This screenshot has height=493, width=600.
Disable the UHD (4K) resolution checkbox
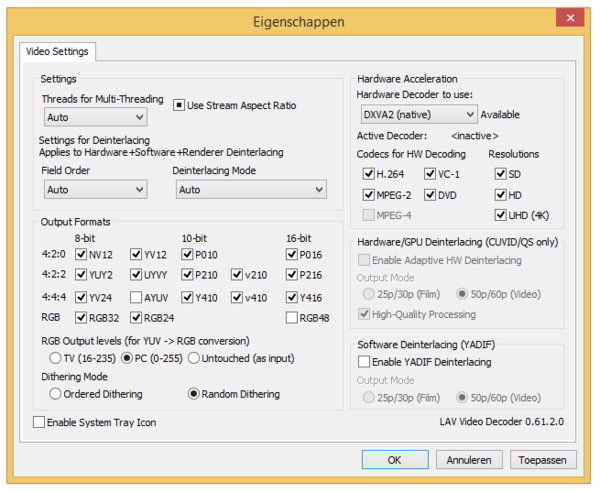[x=500, y=215]
